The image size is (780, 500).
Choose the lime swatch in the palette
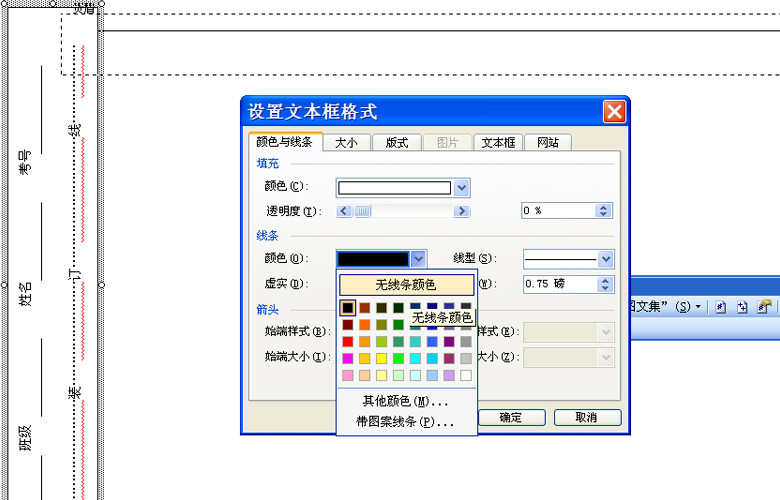click(382, 342)
